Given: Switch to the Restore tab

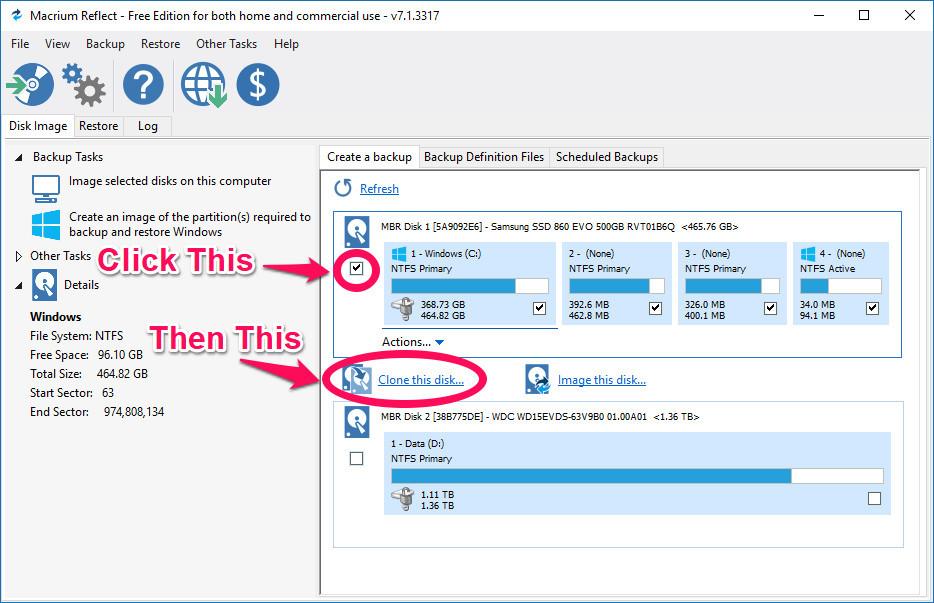Looking at the screenshot, I should tap(98, 126).
